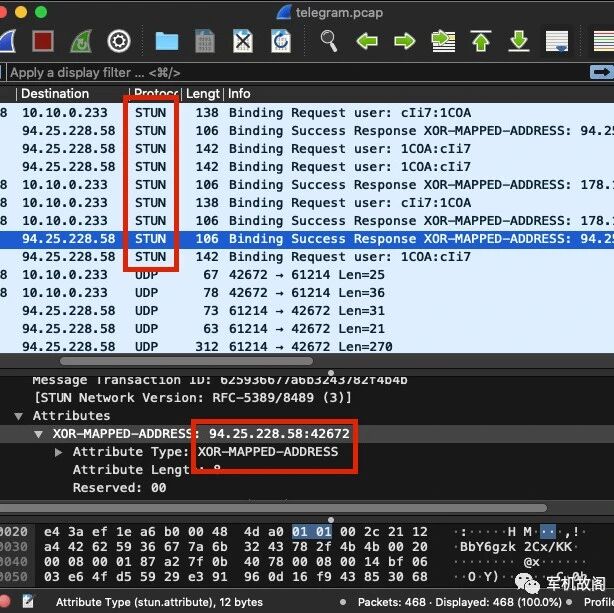Go forward in packet history arrow
Screen dimensions: 614x613
(405, 41)
